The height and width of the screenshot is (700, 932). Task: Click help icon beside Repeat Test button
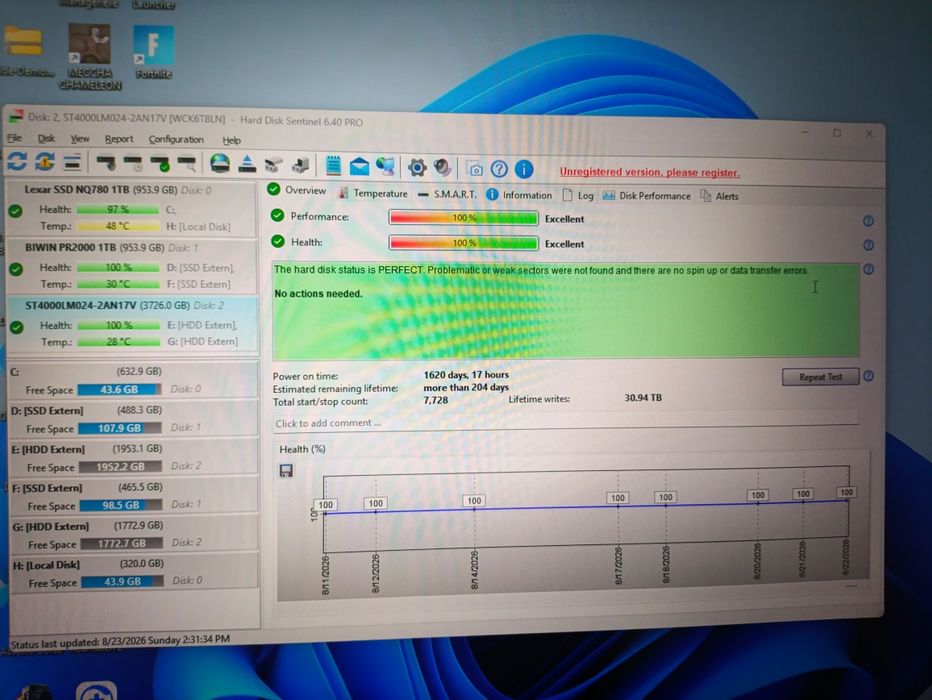[x=868, y=376]
